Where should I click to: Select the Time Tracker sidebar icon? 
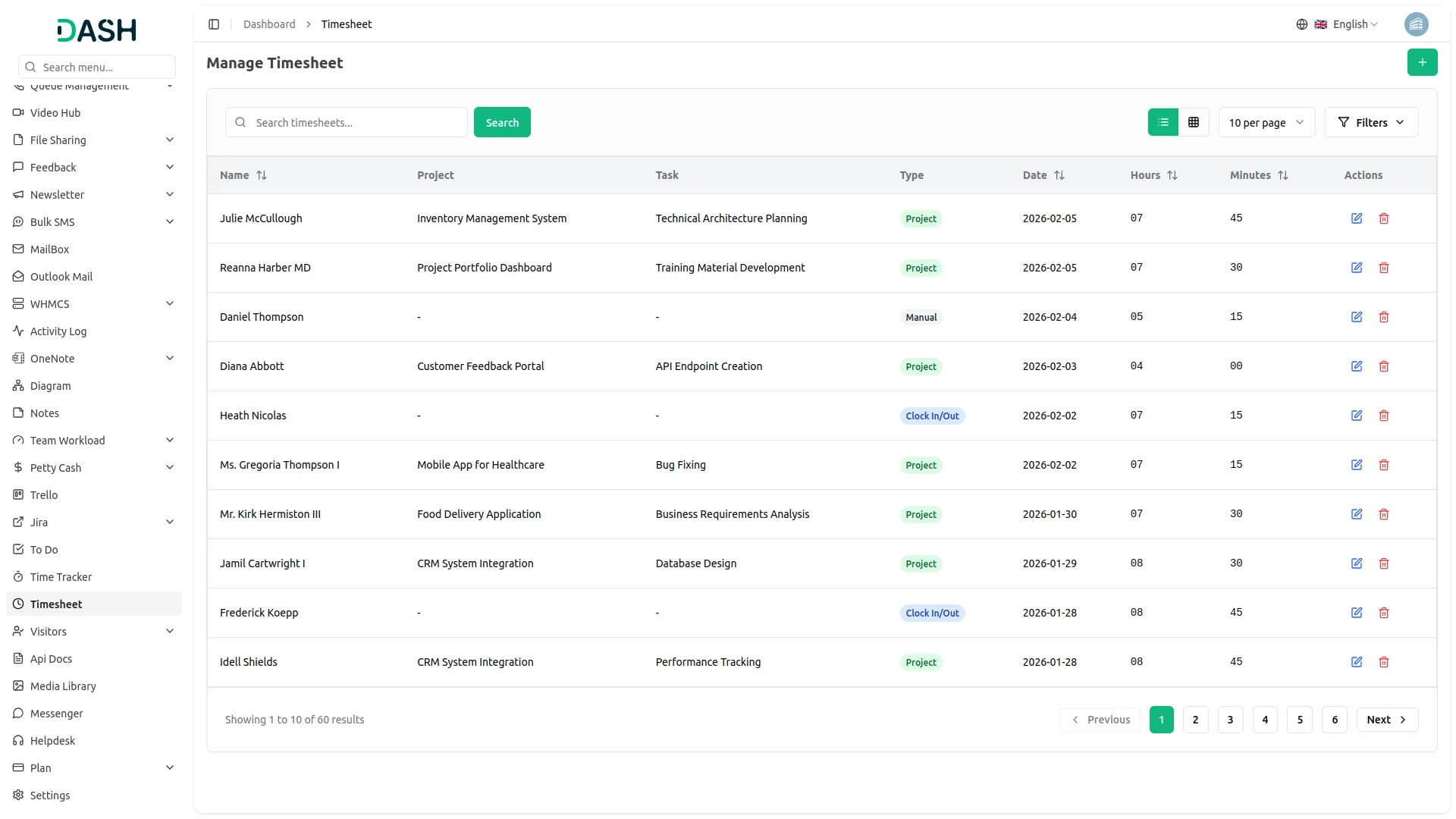point(18,576)
